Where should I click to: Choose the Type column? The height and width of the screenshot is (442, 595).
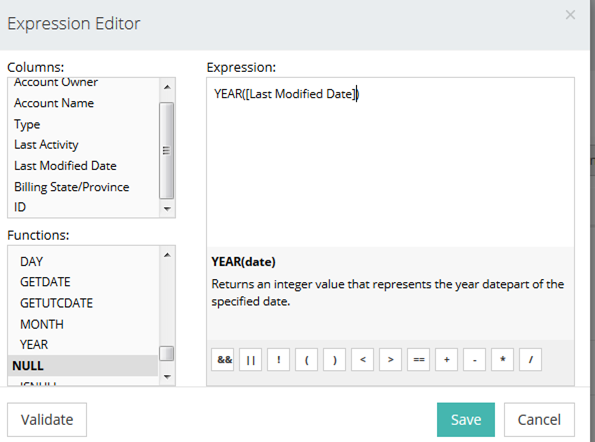tap(27, 124)
